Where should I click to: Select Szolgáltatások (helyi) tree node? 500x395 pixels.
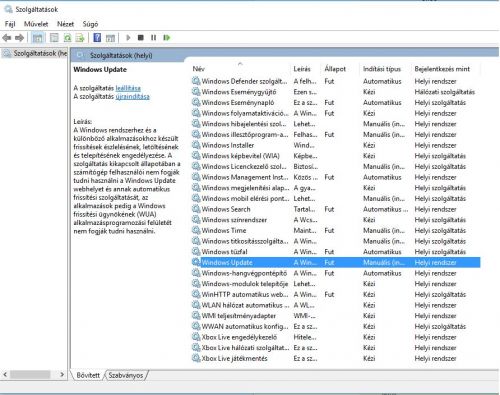(x=35, y=53)
